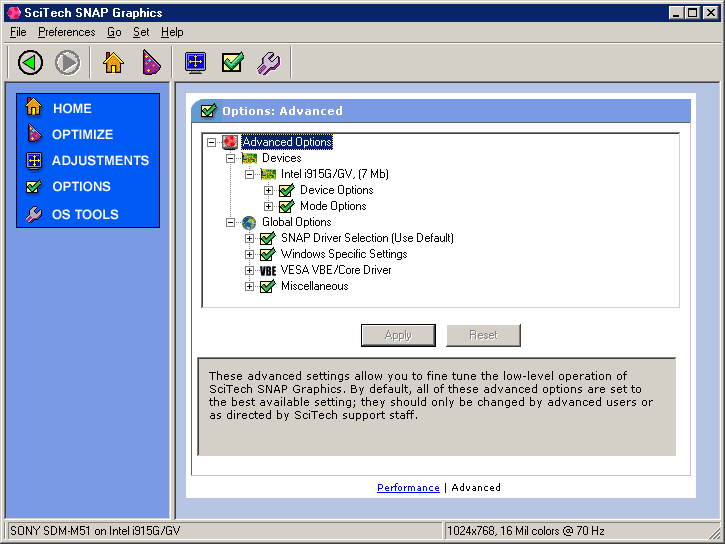Expand SNAP Driver Selection node
The height and width of the screenshot is (544, 725).
tap(249, 238)
